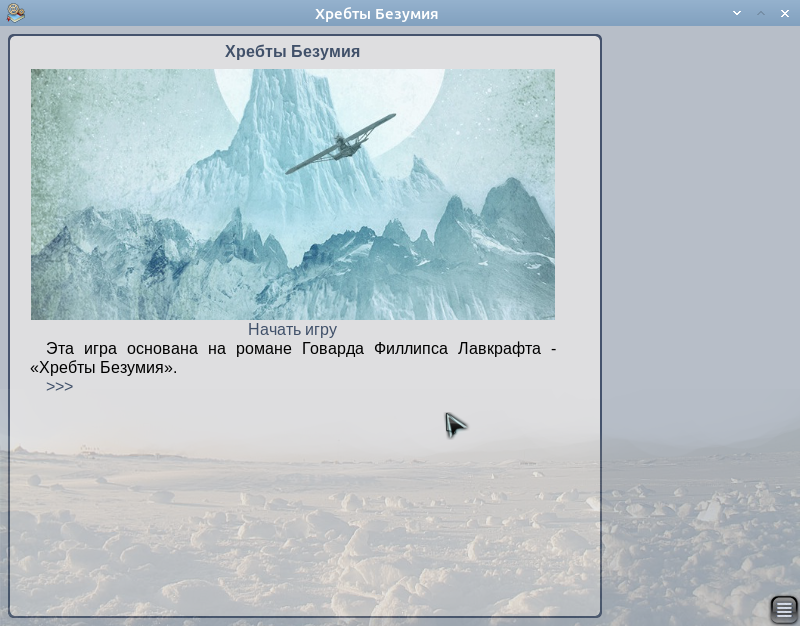
Task: Maximize the window with the up chevron
Action: [761, 13]
